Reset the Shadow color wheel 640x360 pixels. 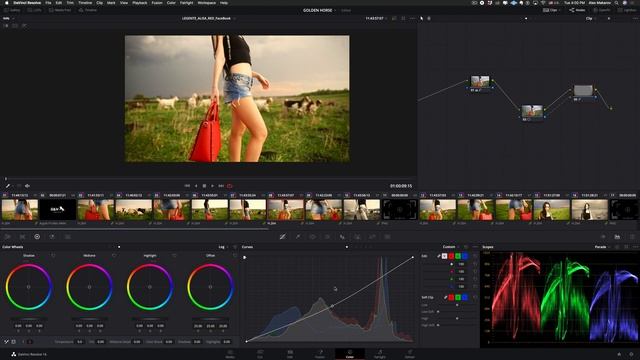[53, 256]
